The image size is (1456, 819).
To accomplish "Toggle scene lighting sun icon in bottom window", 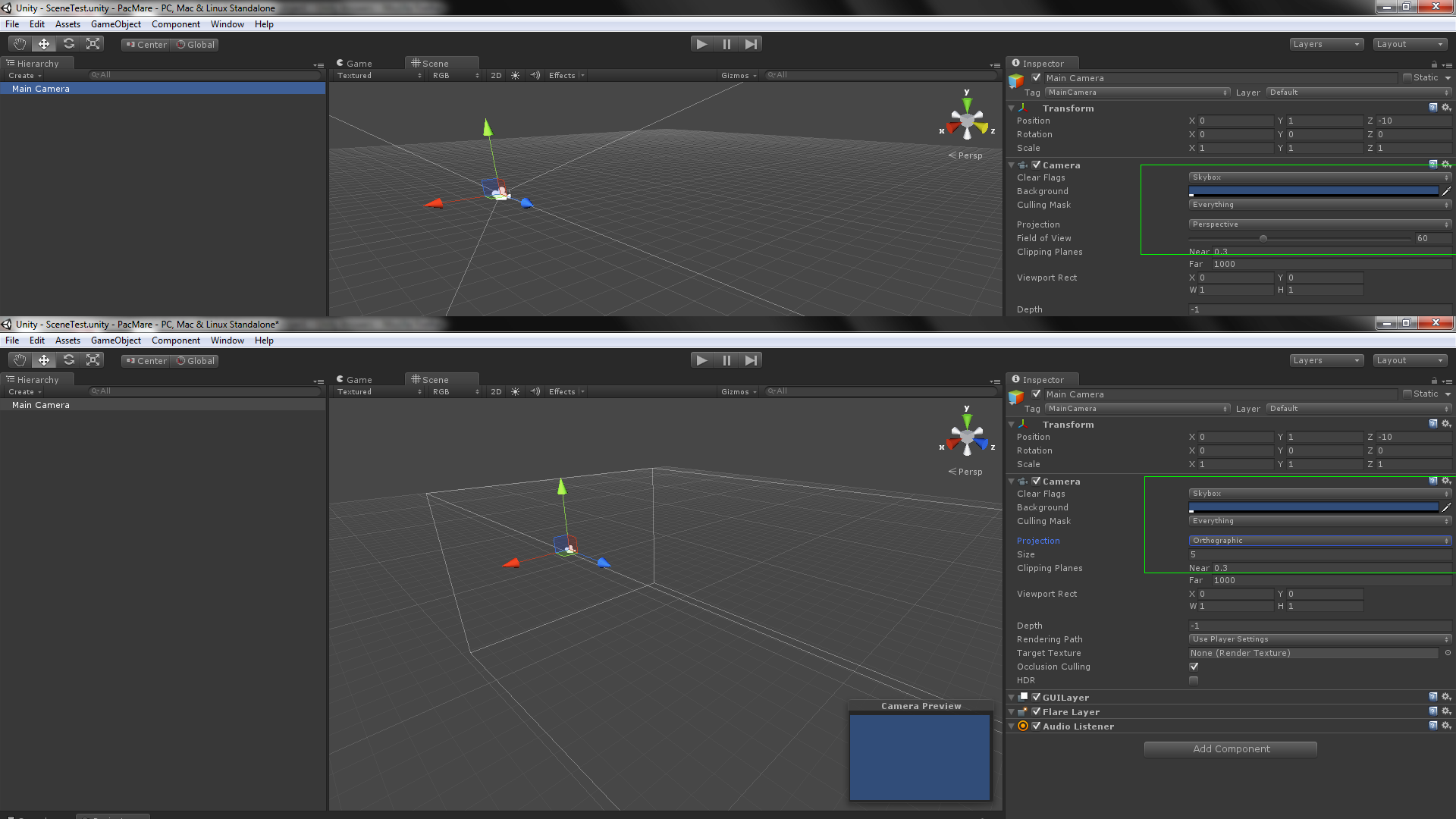I will click(x=516, y=391).
